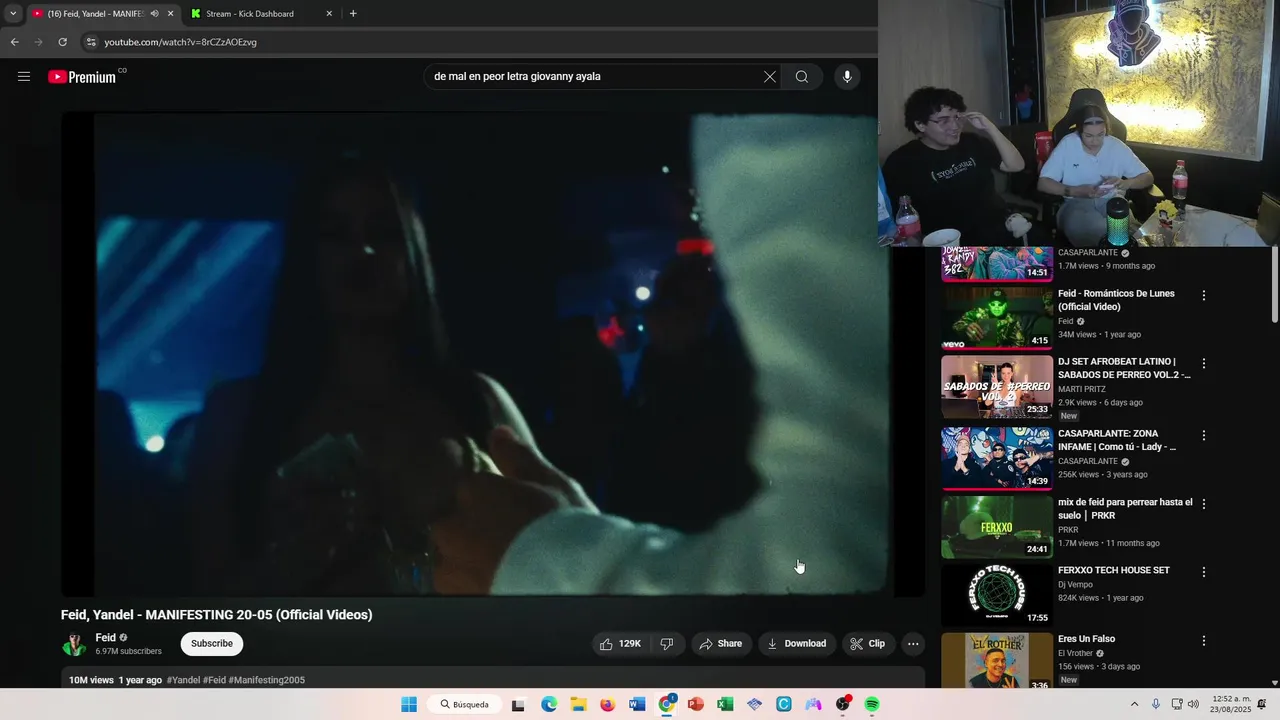
Task: Open the Eres Un Falso video thumbnail
Action: point(997,661)
